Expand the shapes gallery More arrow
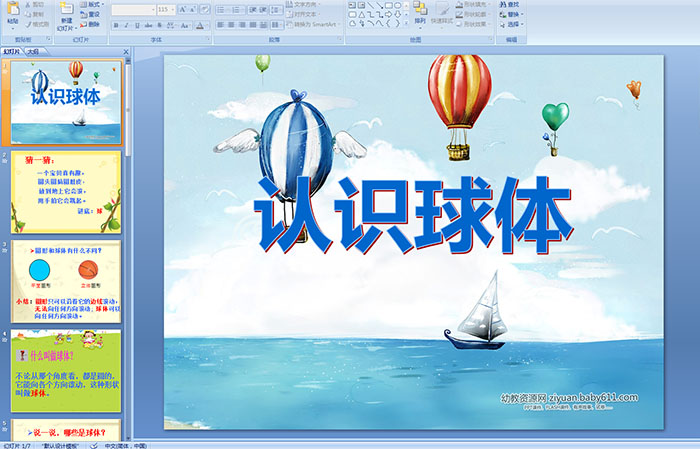This screenshot has width=700, height=449. point(406,23)
